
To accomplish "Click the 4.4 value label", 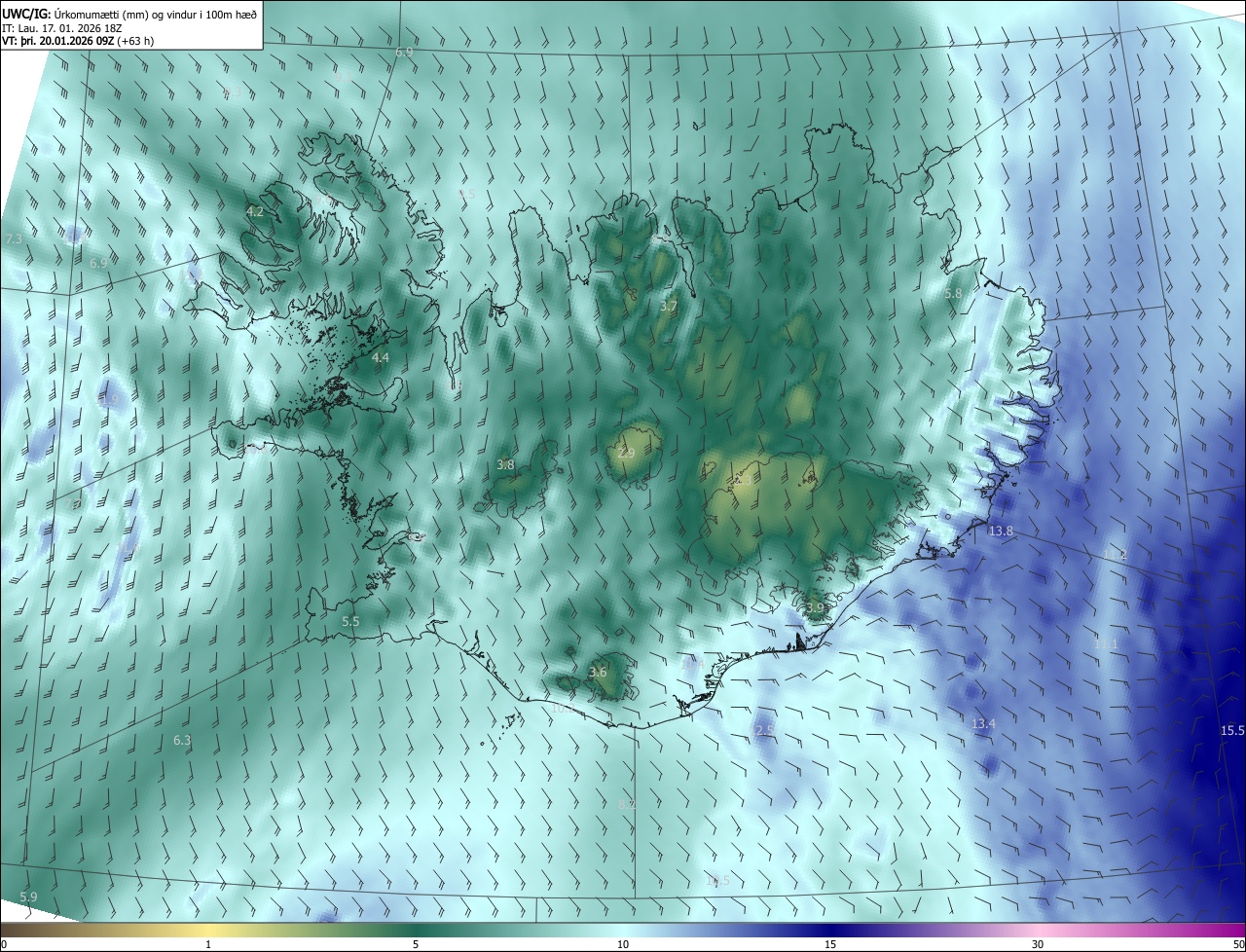I will coord(381,357).
